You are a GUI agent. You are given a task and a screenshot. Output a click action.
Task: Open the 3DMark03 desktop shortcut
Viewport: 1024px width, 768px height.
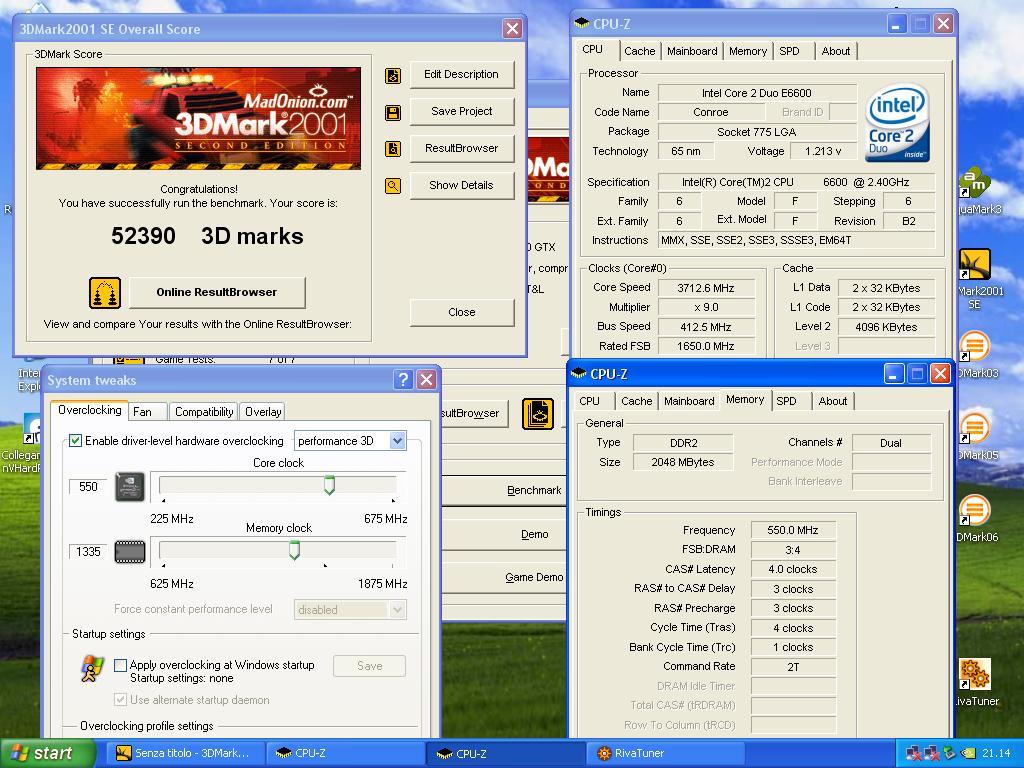974,347
